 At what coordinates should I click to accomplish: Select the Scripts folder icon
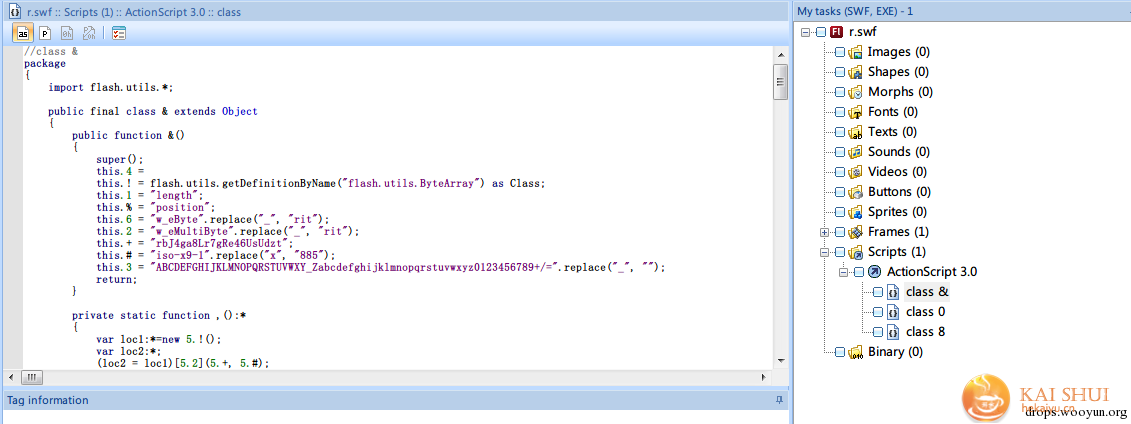(855, 252)
